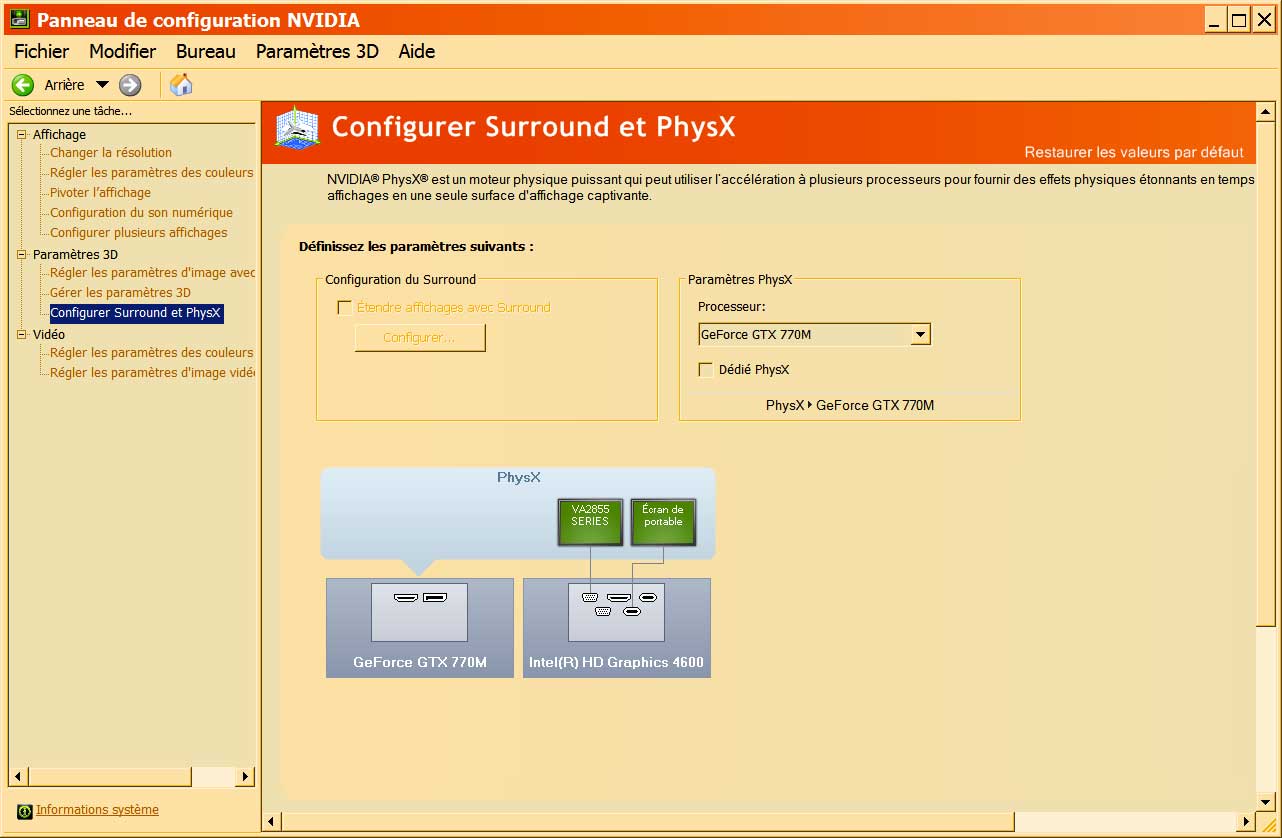1282x838 pixels.
Task: Open the Bureau menu
Action: tap(206, 51)
